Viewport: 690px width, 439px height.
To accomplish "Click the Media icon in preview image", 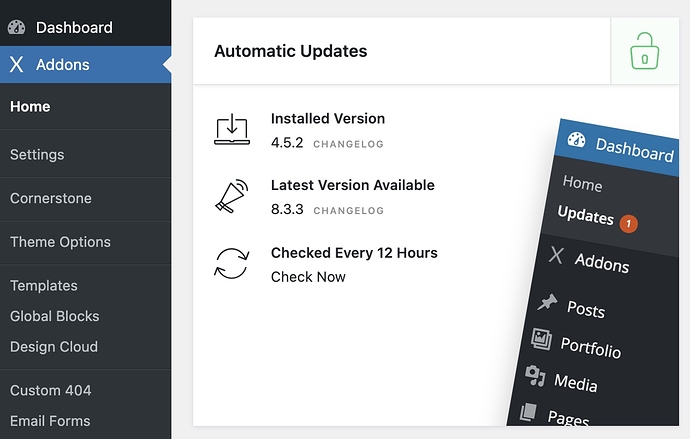I will tap(535, 376).
